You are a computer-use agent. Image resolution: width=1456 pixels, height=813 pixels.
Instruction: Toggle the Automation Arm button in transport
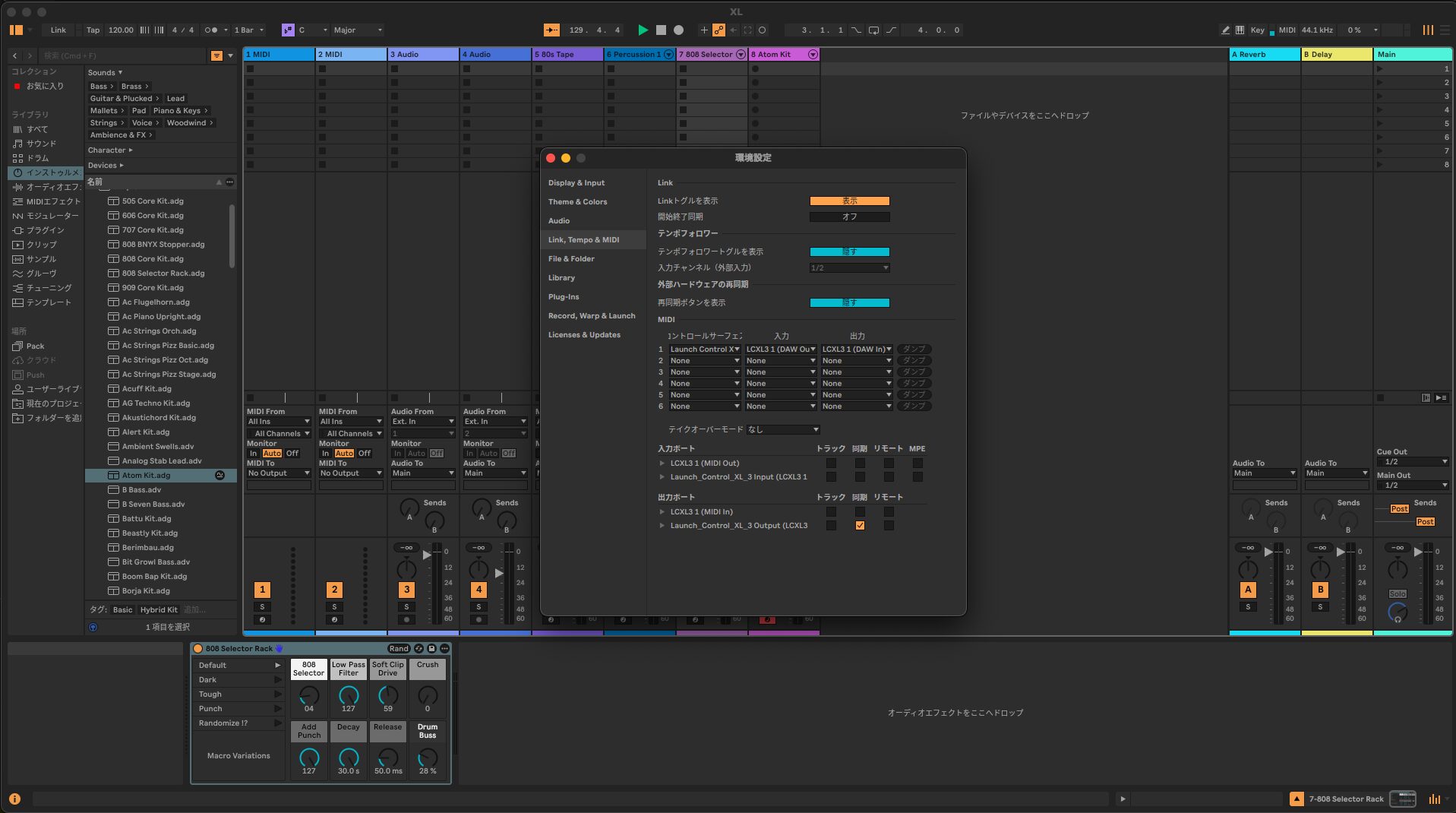719,30
